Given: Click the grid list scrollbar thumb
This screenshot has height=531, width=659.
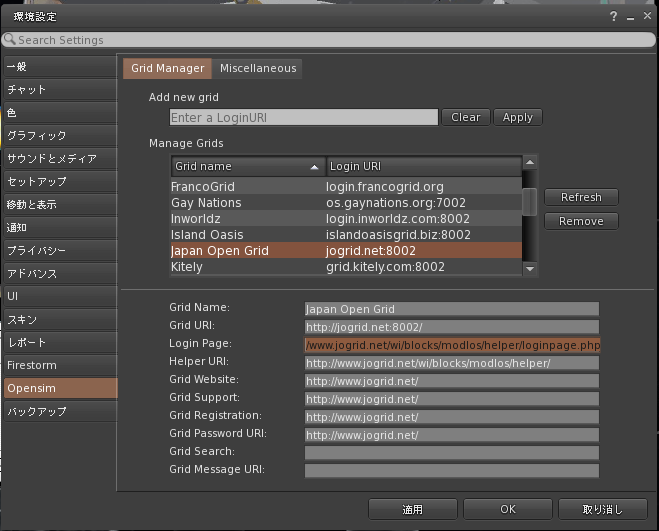Looking at the screenshot, I should click(529, 202).
